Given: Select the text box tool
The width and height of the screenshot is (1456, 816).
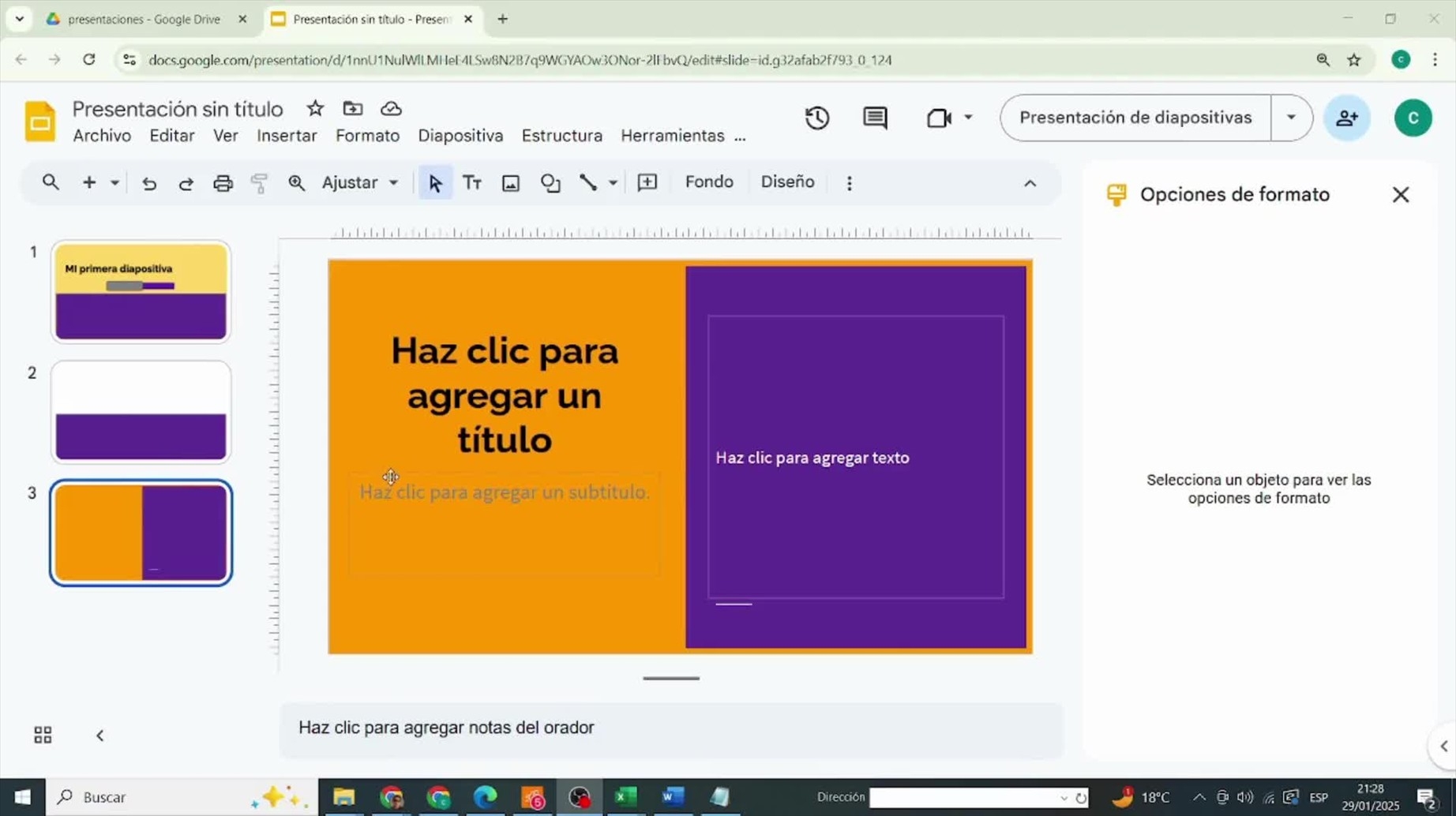Looking at the screenshot, I should coord(472,183).
